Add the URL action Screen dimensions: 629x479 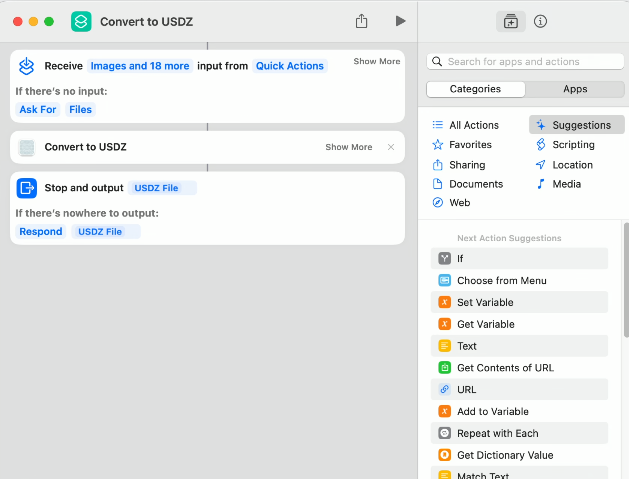519,390
